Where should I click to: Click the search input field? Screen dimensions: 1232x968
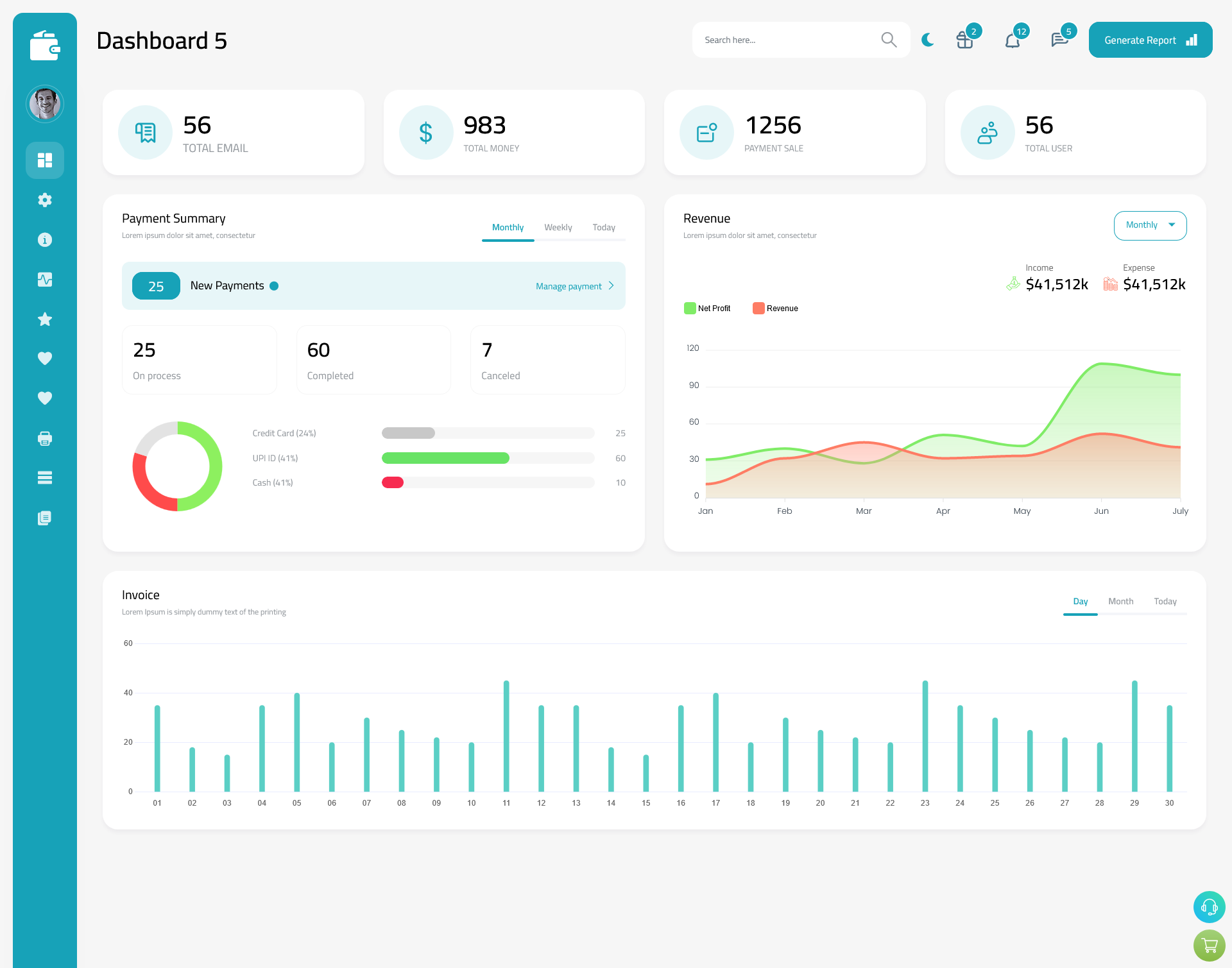789,39
